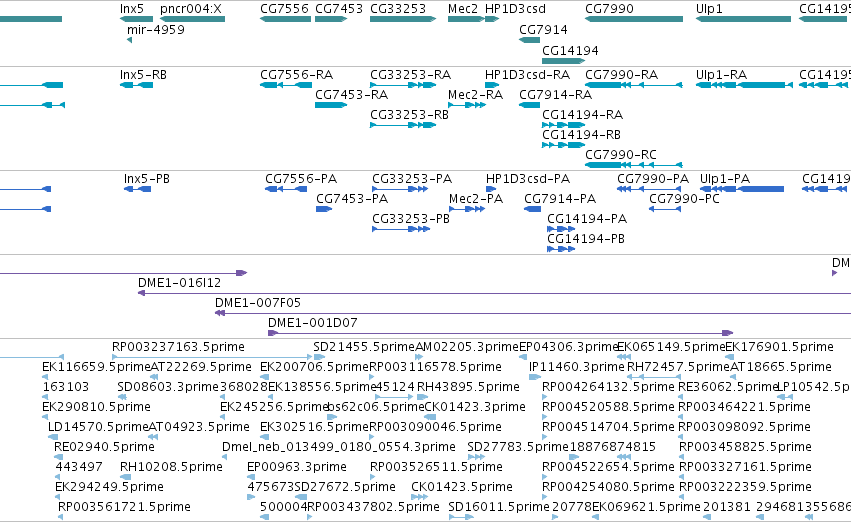
Task: Open the Ulp1-RA transcript
Action: coord(744,85)
